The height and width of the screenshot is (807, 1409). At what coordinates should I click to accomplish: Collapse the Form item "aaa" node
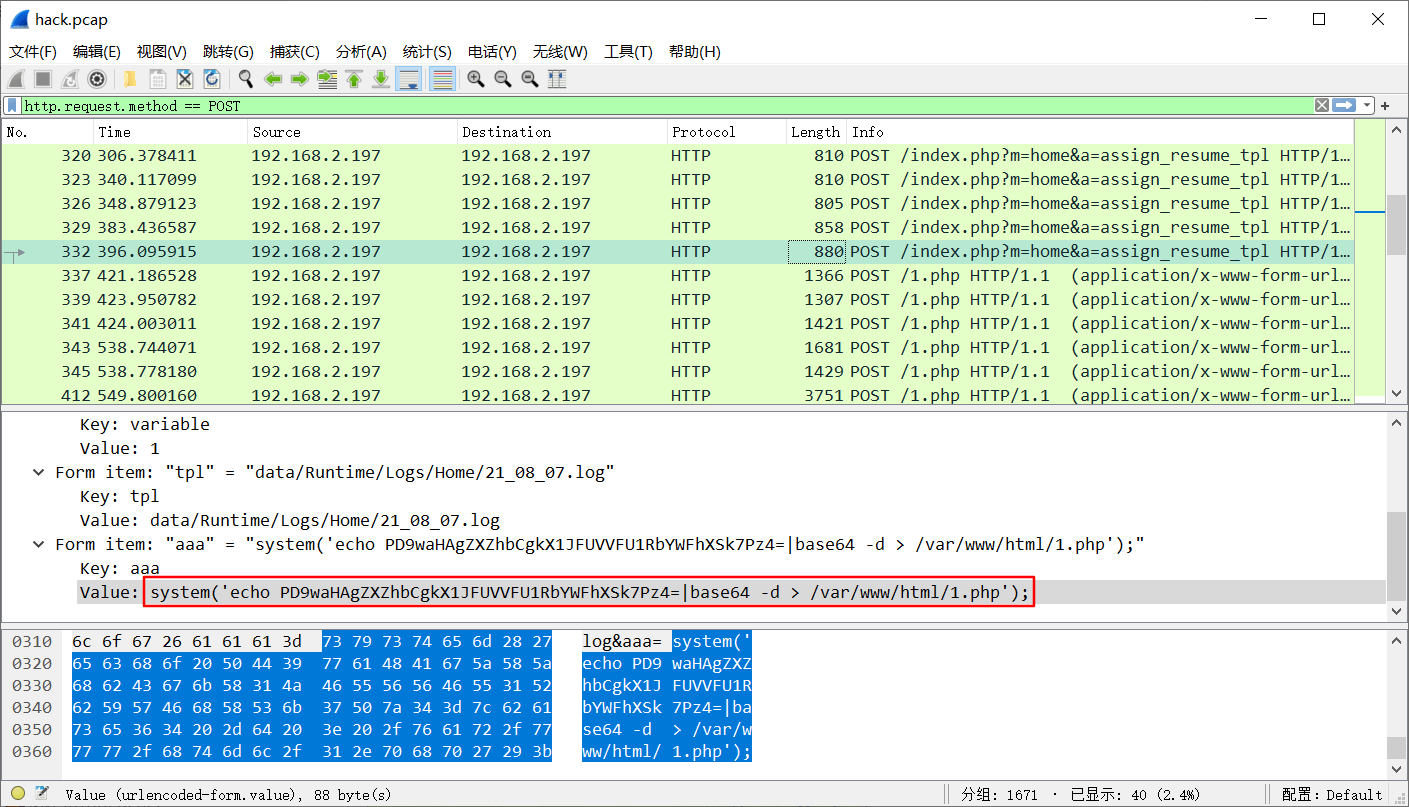pos(38,544)
